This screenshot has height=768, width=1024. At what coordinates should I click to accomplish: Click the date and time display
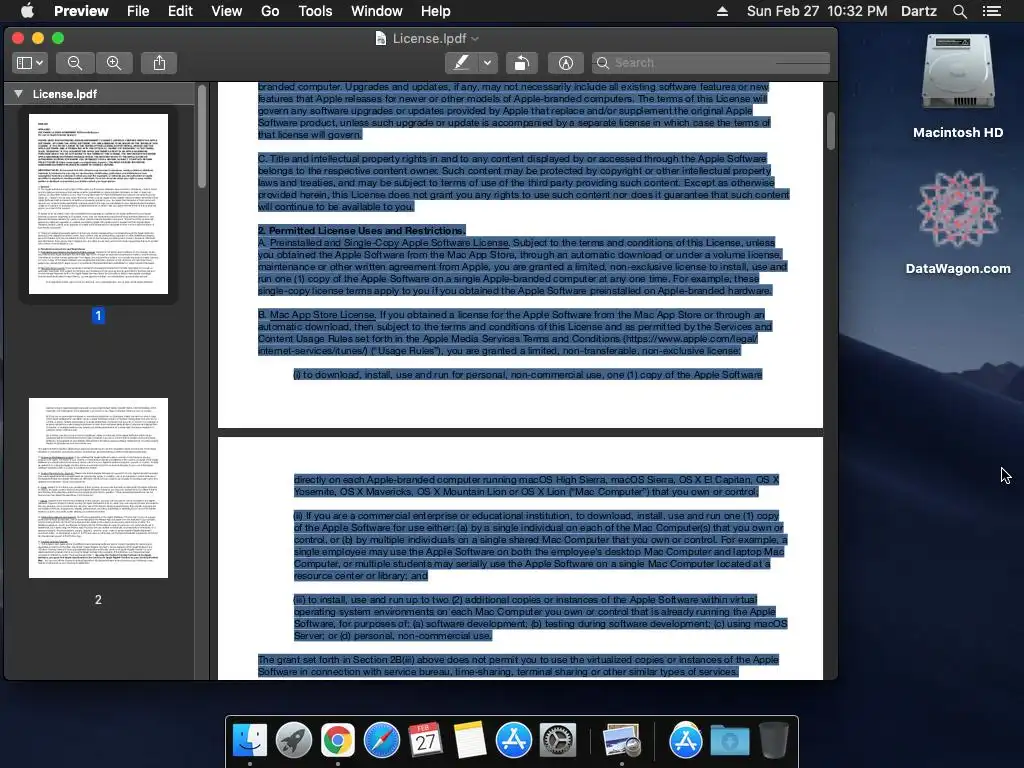(x=817, y=11)
